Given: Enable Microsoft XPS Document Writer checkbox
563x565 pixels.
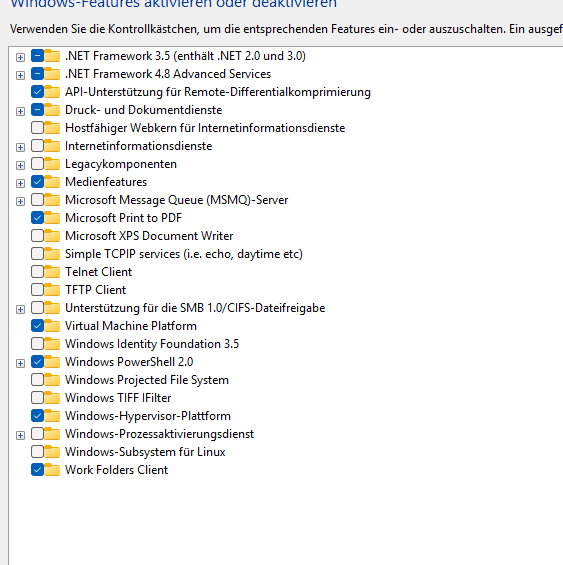Looking at the screenshot, I should [x=37, y=236].
